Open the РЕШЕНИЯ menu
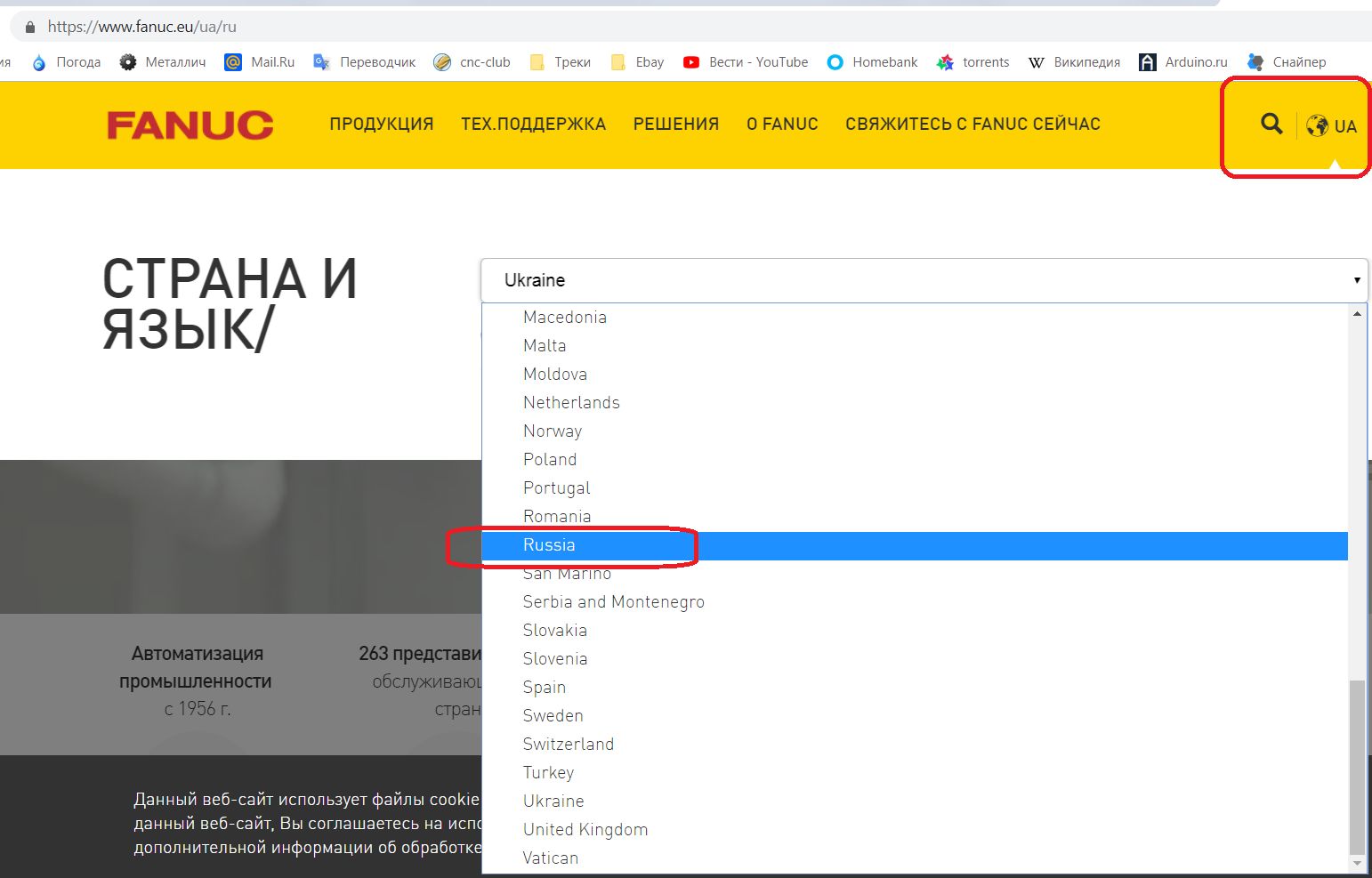 point(676,125)
